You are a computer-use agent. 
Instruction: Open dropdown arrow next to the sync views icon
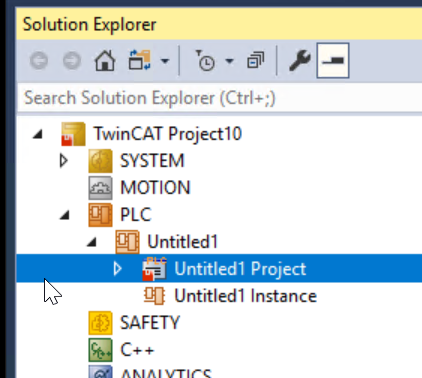pyautogui.click(x=165, y=61)
